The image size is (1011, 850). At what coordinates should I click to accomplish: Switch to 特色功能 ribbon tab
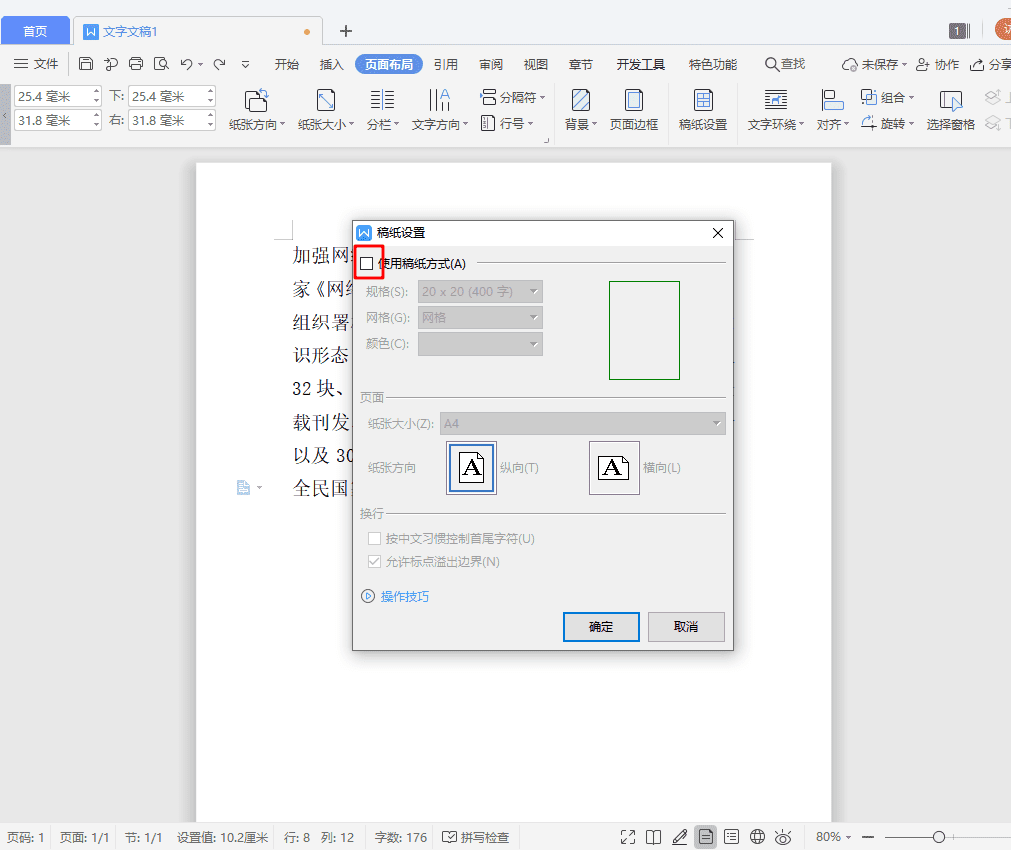click(712, 64)
